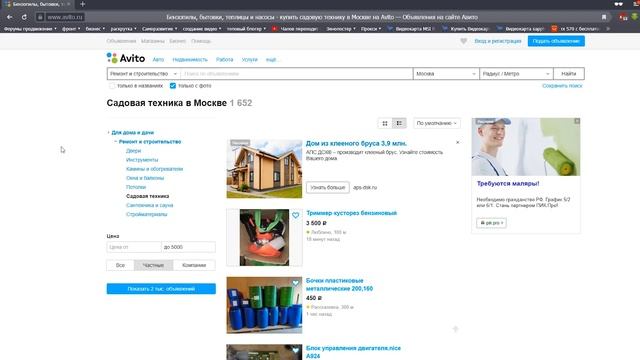Image resolution: width=640 pixels, height=360 pixels.
Task: Click 'Вход и регистрация' link
Action: 498,41
